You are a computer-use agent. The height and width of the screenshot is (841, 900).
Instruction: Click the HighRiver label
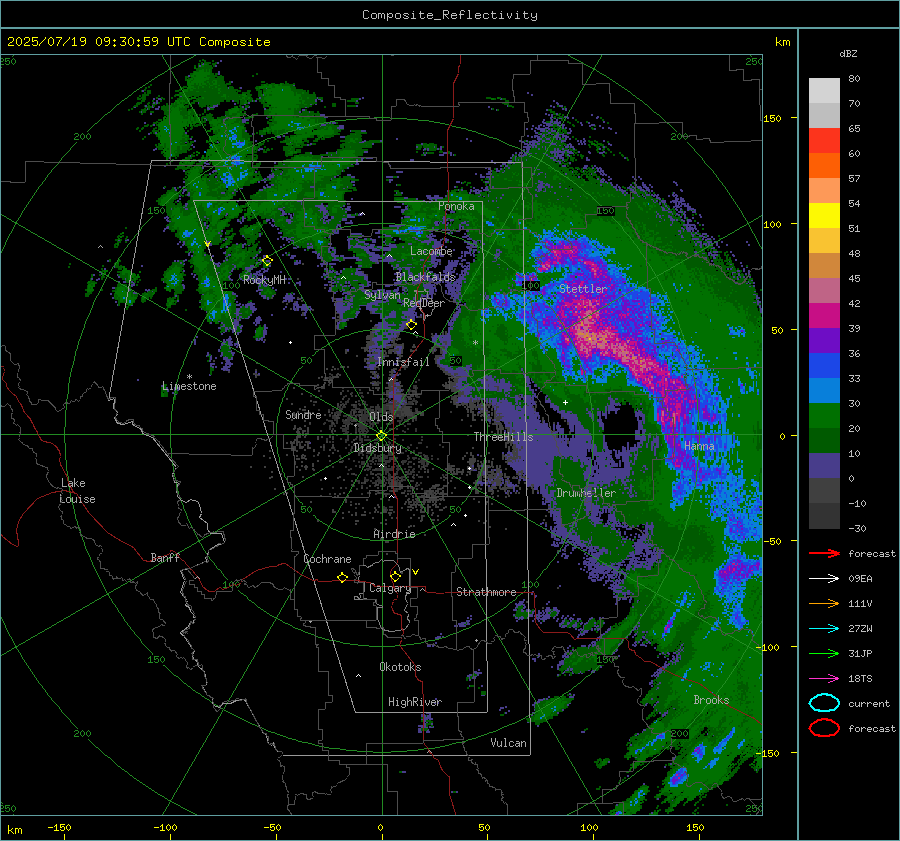coord(415,702)
